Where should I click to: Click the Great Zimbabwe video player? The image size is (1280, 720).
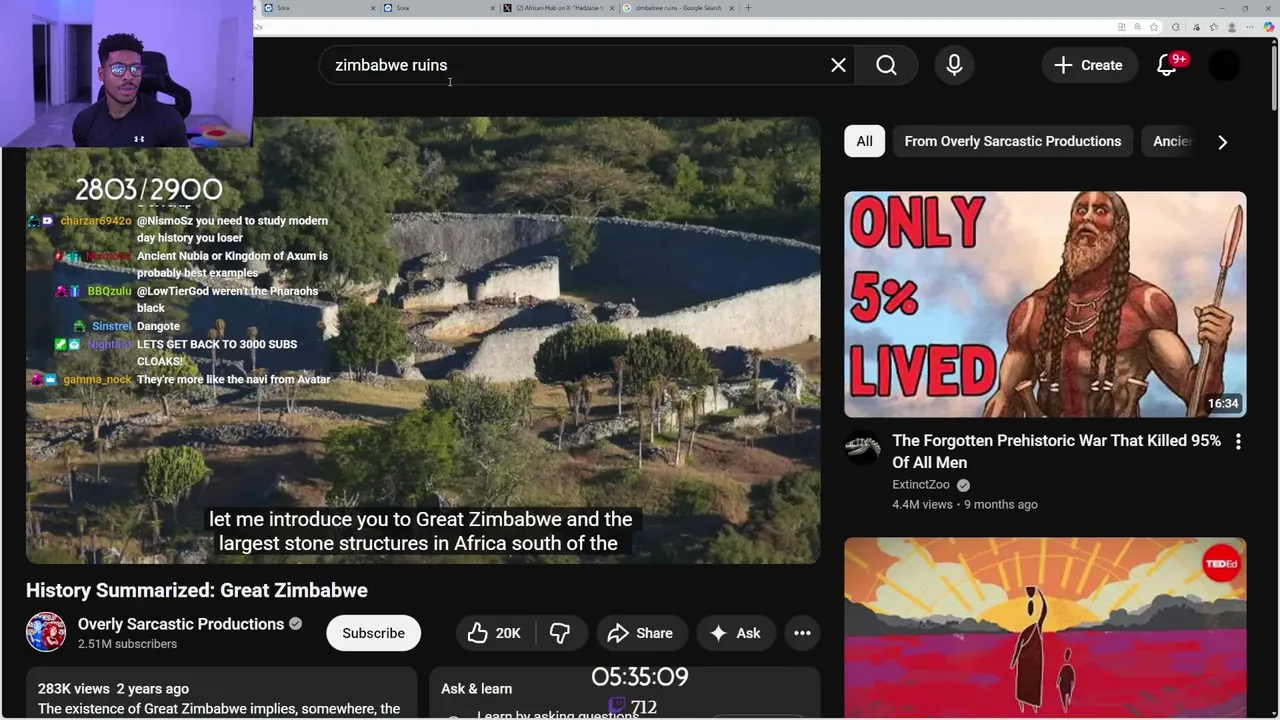point(423,340)
